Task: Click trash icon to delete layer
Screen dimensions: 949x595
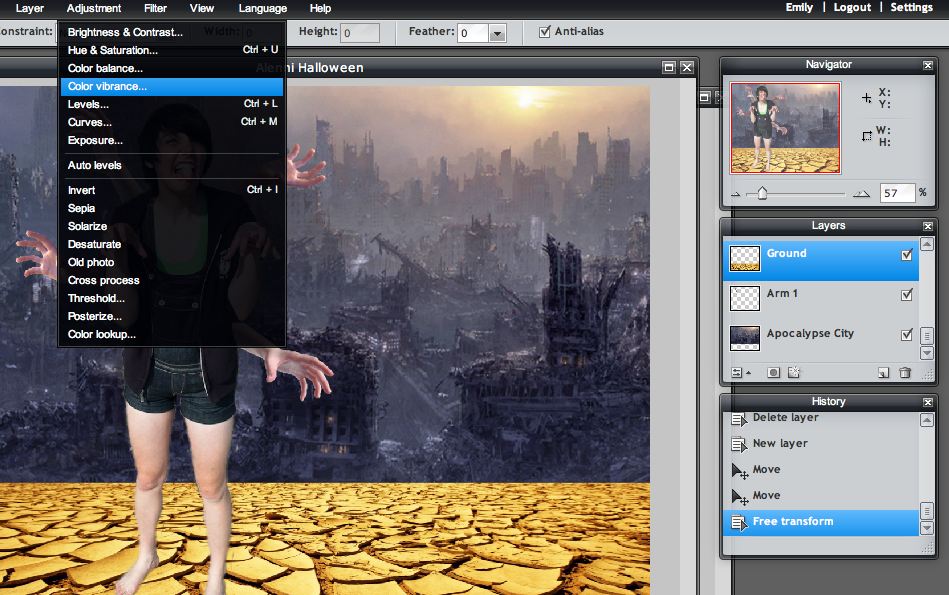Action: (x=905, y=373)
